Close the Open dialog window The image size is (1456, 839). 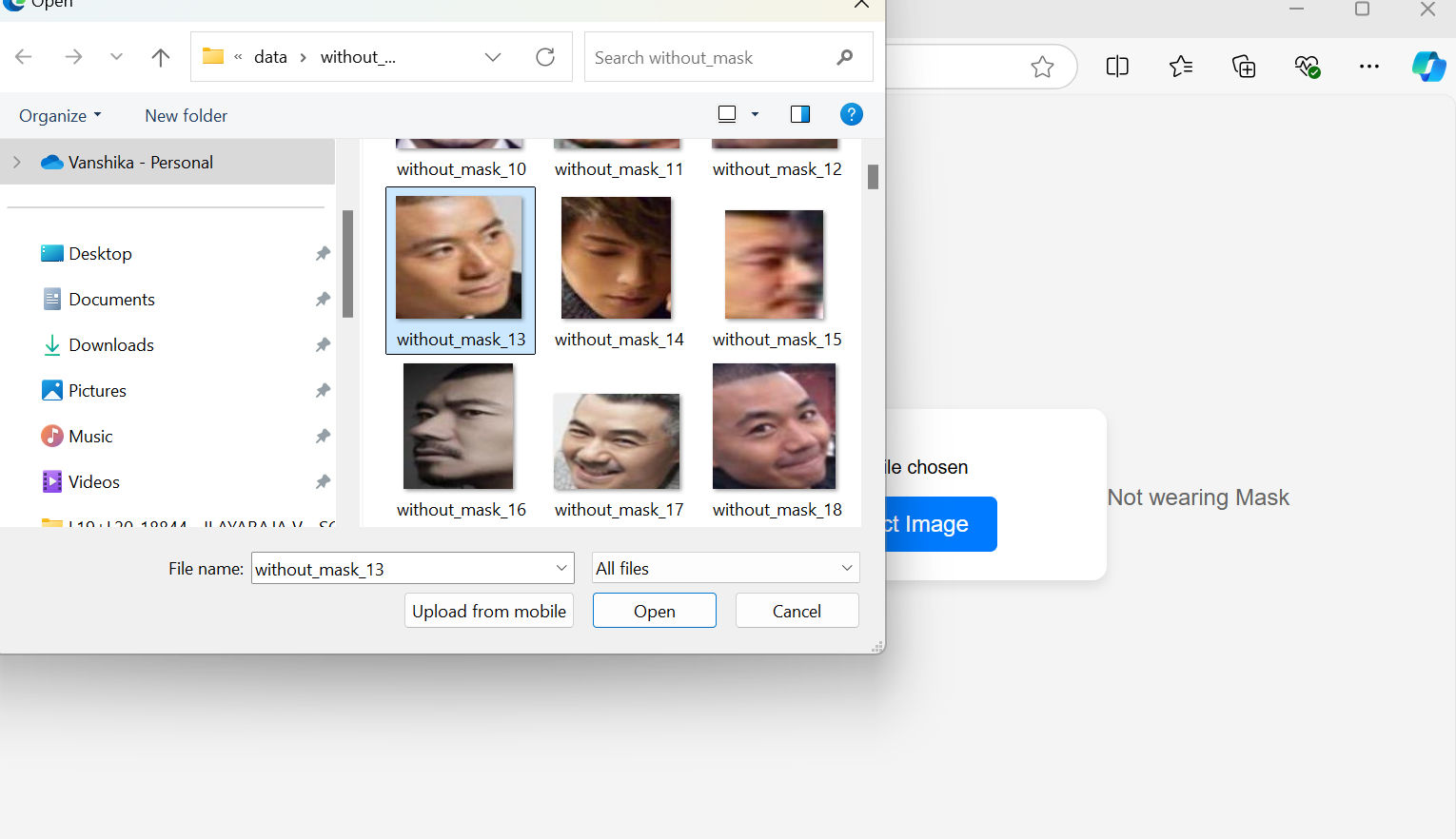(x=861, y=5)
